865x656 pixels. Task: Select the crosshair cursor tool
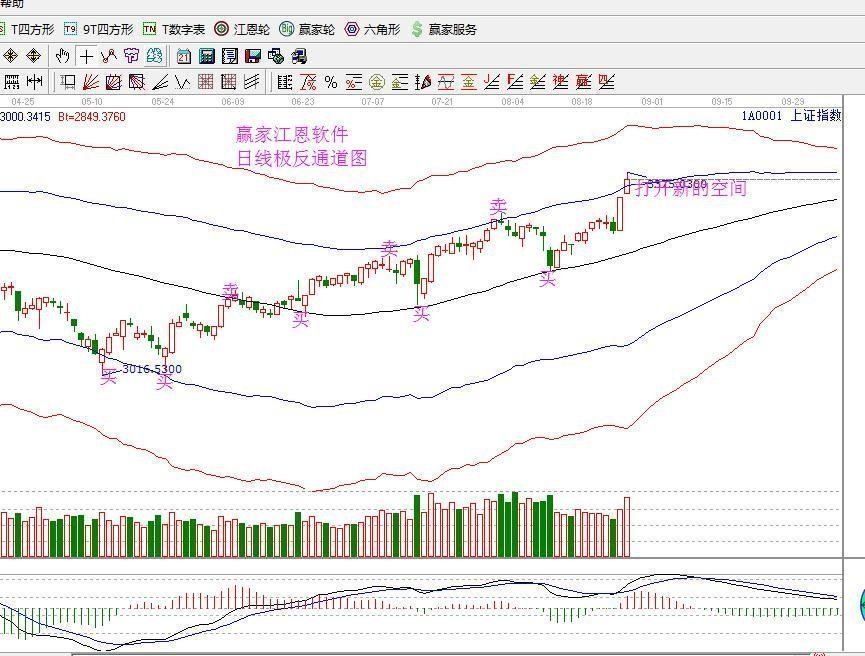click(x=86, y=56)
